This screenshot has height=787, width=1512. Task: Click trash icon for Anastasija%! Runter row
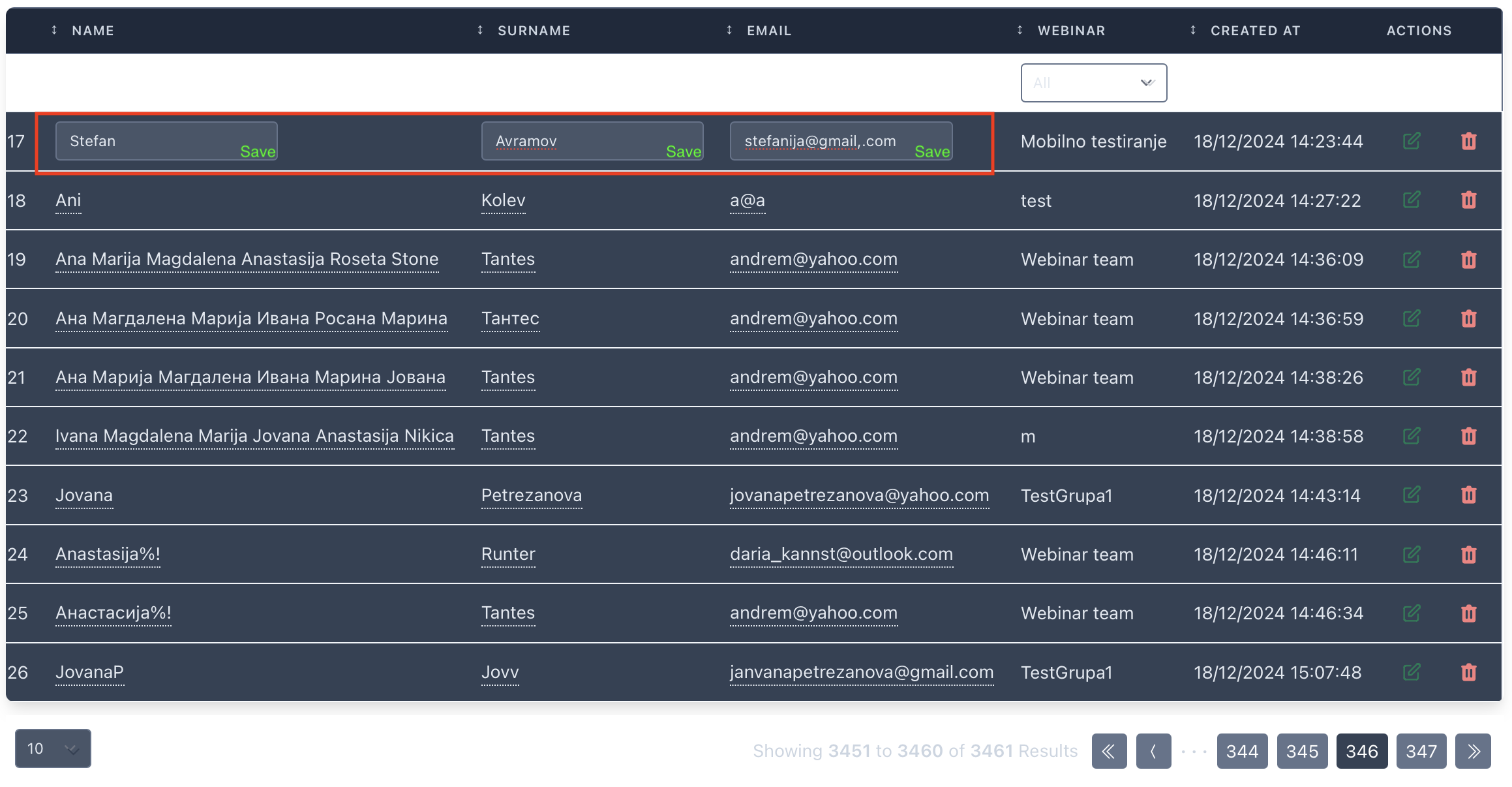[1468, 554]
